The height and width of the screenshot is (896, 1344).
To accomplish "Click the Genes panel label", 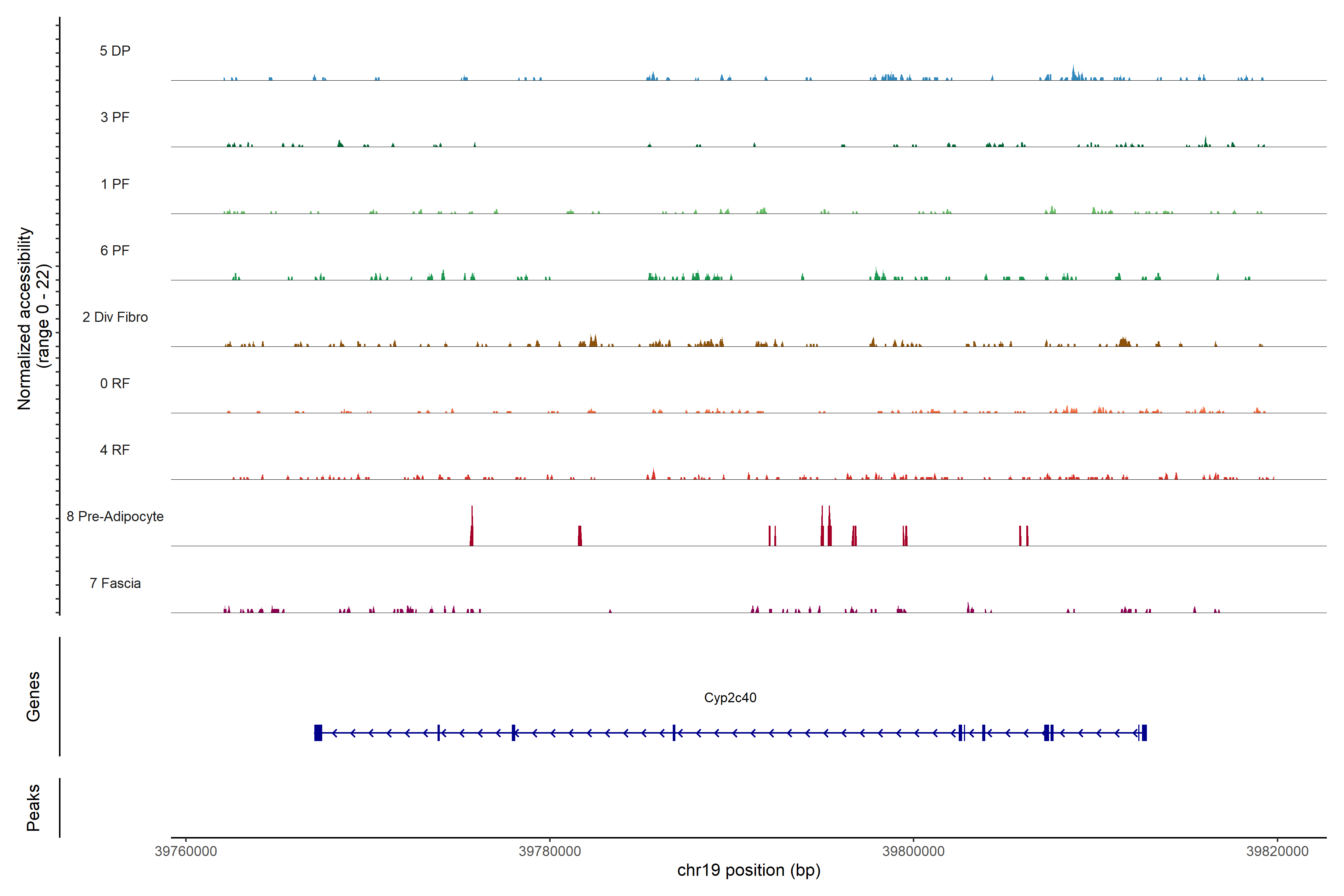I will 33,697.
